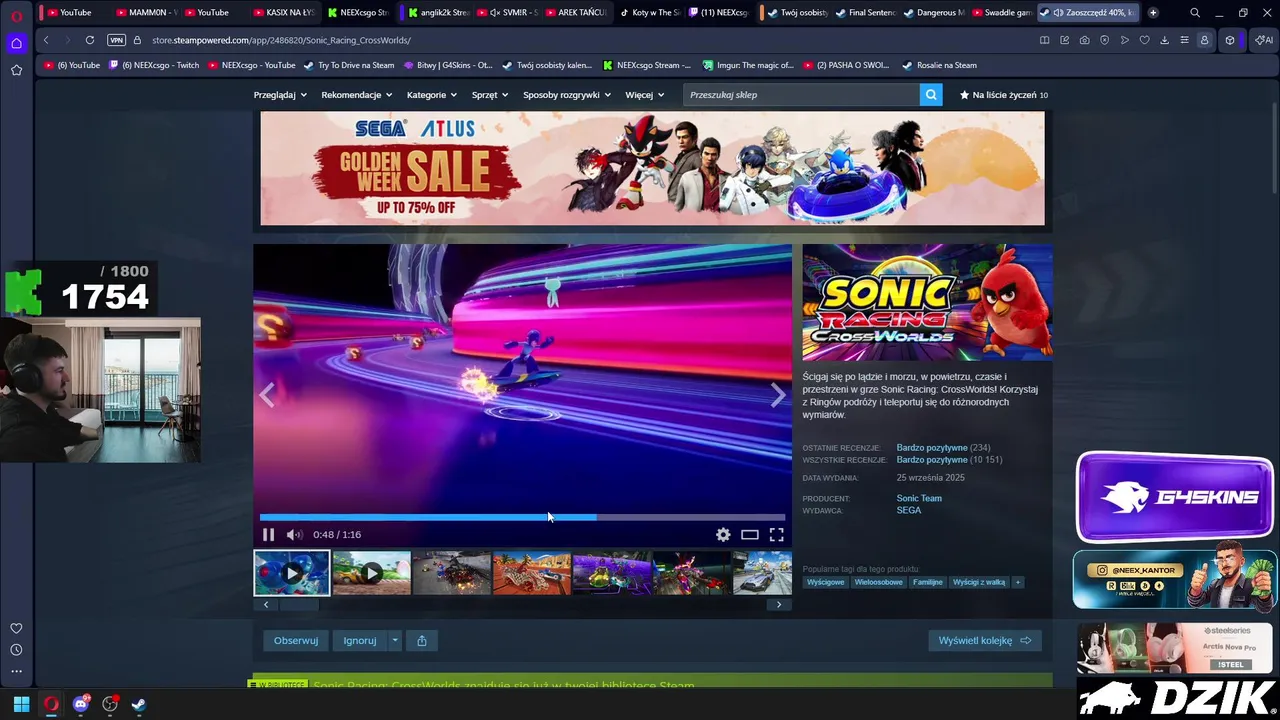Open recent reviews Bardzo pozytywne (234)

(x=943, y=448)
